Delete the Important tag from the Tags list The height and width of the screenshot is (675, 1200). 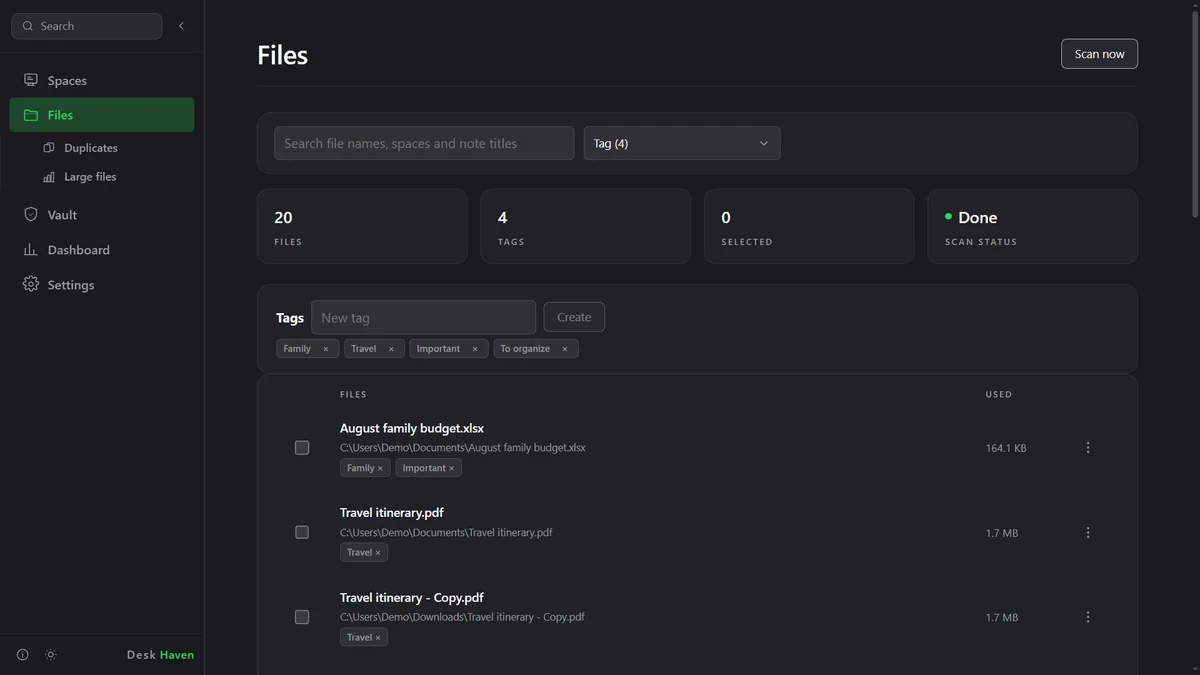475,349
